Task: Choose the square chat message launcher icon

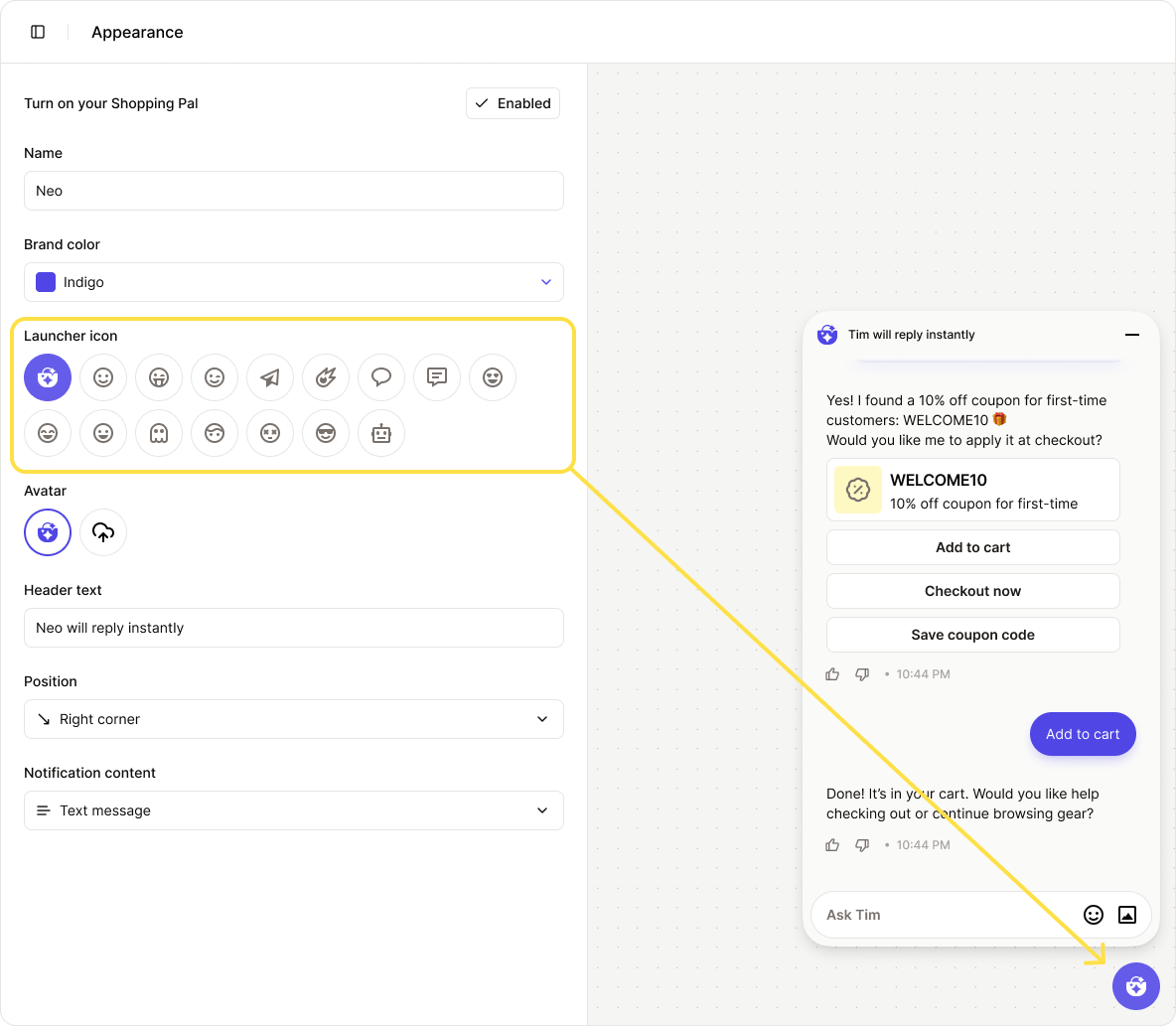Action: [436, 377]
